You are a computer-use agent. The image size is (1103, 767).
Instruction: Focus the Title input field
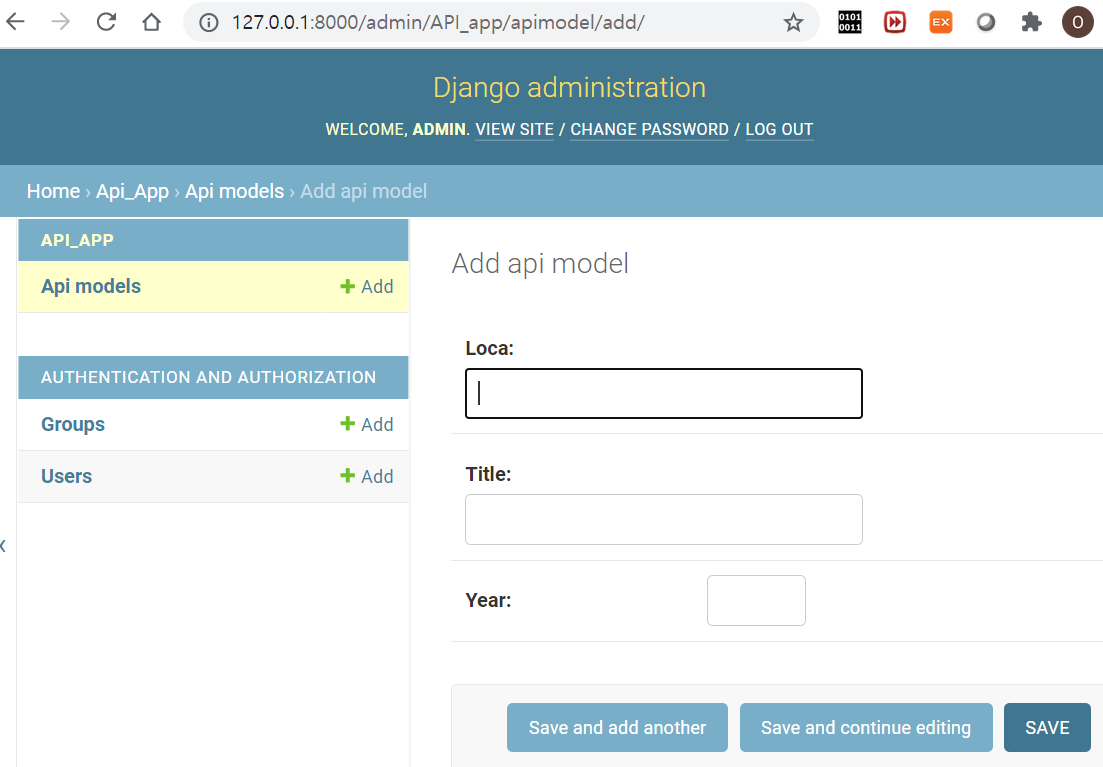tap(663, 519)
